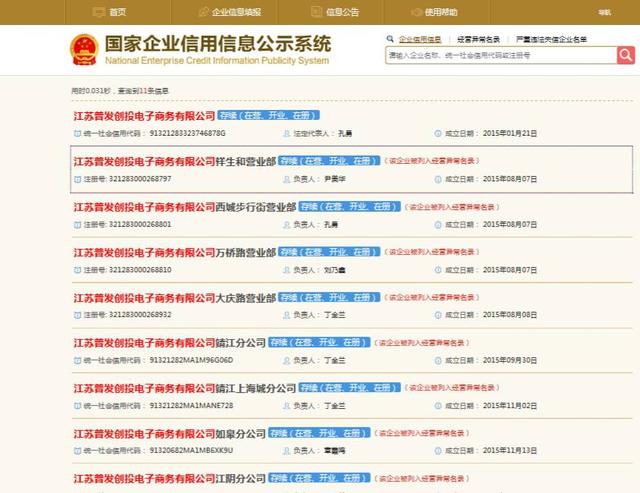Click the small magnifier icon beside 企业信用信息
Screen dimensions: 640x493
pos(390,39)
